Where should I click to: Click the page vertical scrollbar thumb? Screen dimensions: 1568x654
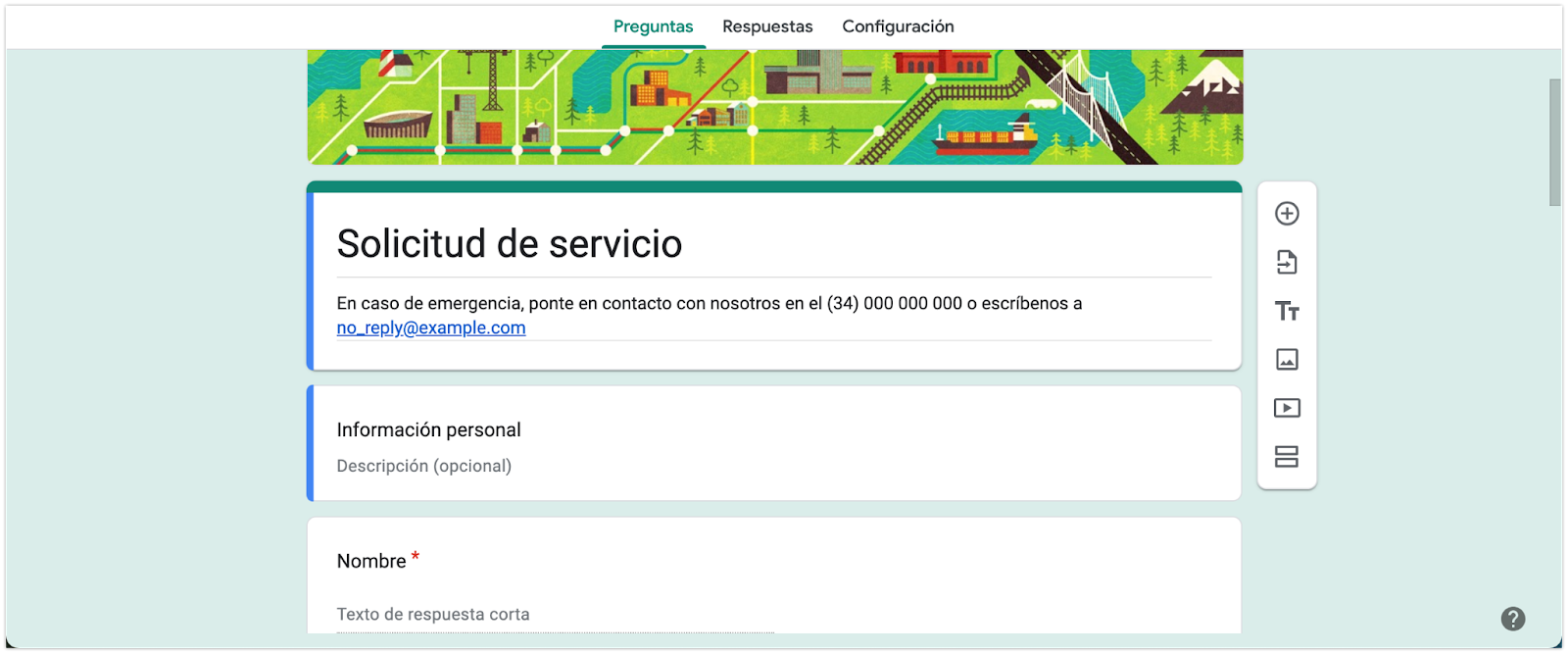[1555, 142]
